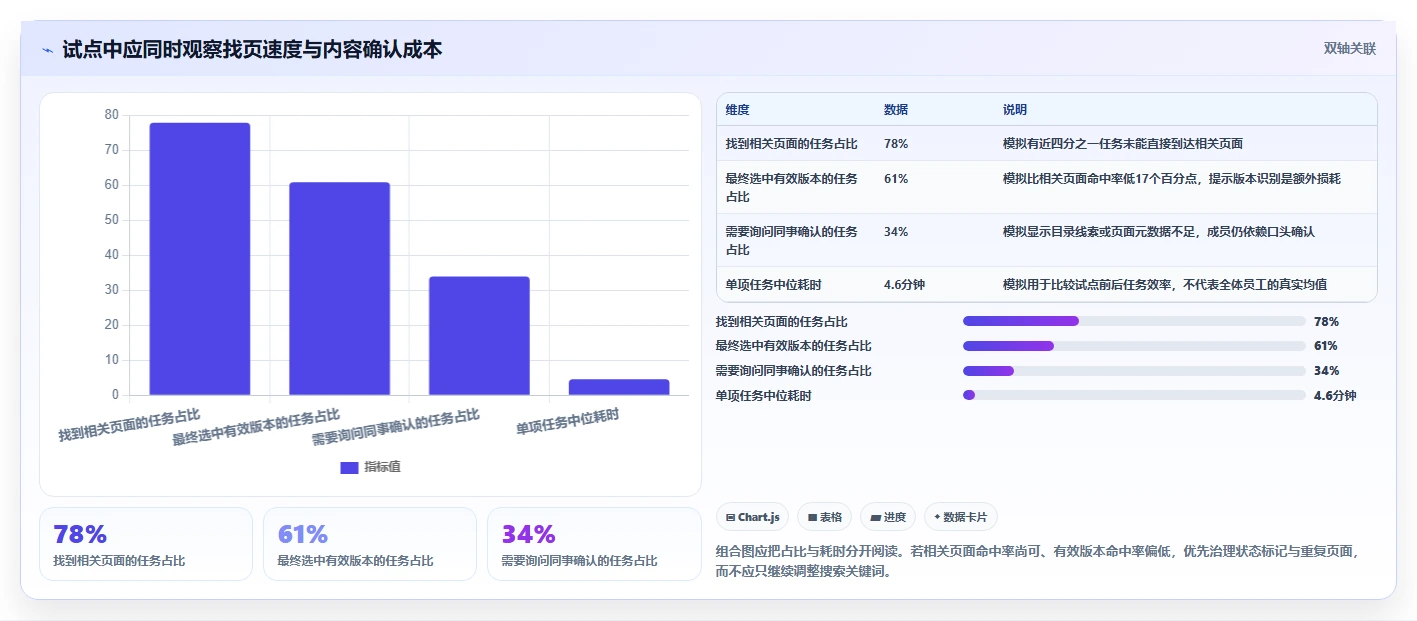Click the table cell showing 34%
Viewport: 1417px width, 621px height.
coord(896,232)
